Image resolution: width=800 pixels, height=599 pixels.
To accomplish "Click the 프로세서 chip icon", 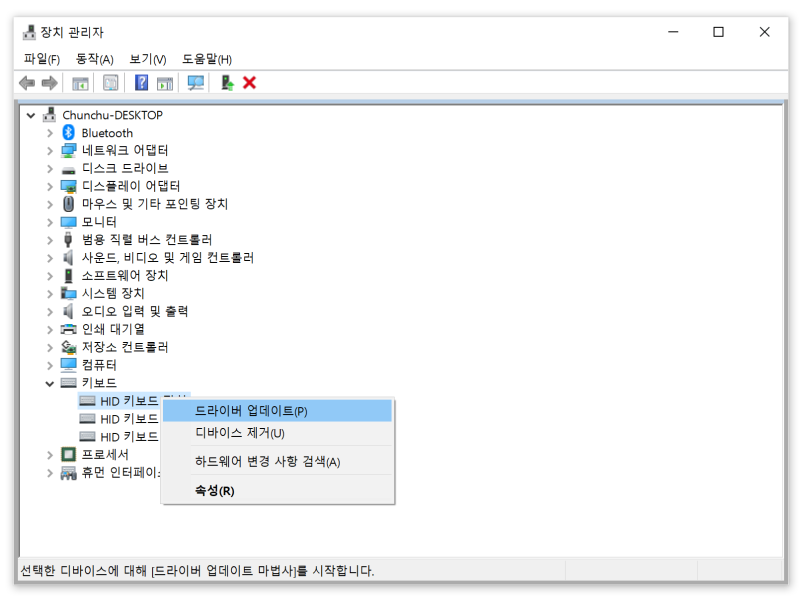I will (x=68, y=454).
